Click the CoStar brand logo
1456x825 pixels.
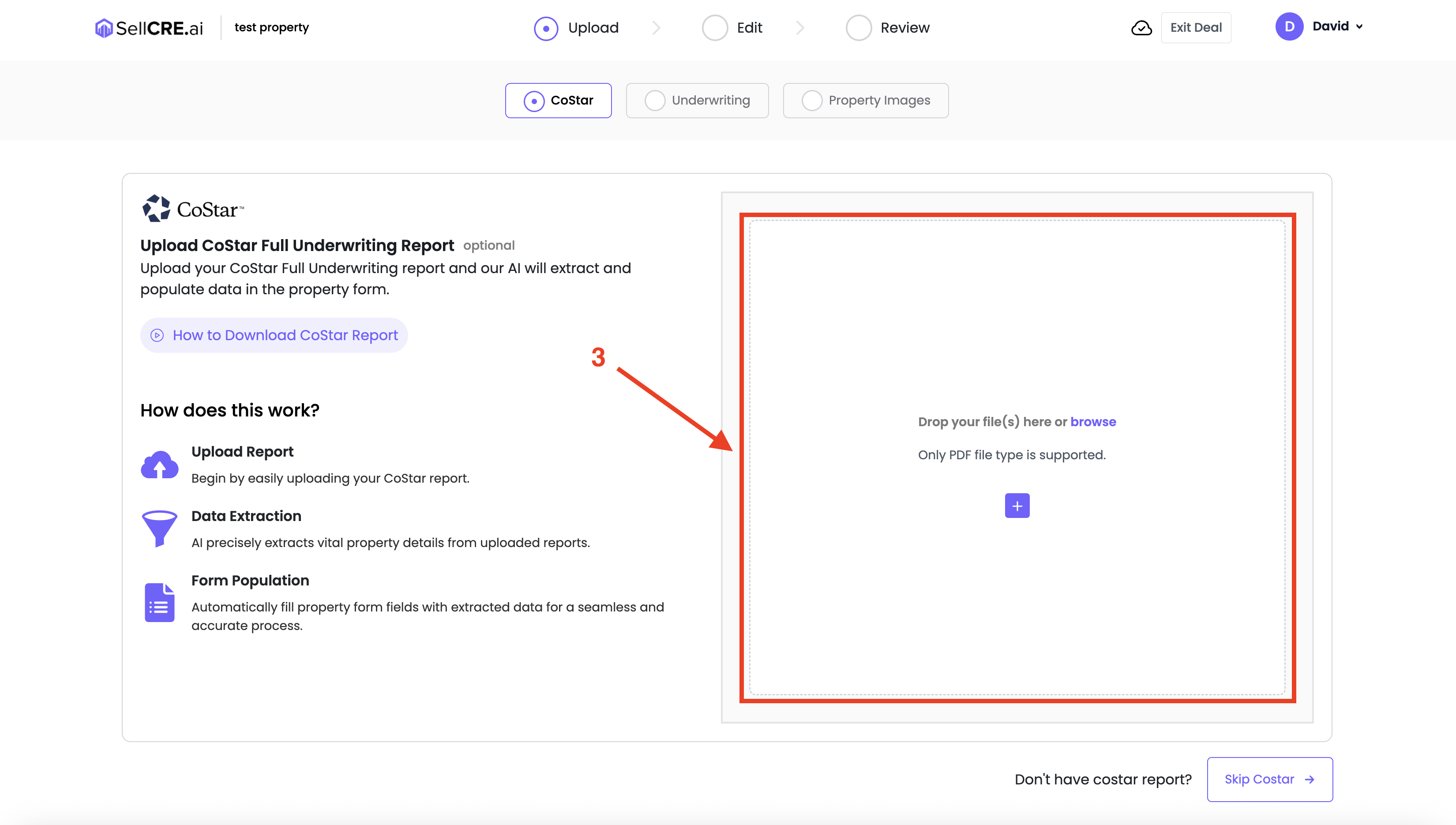pos(193,209)
